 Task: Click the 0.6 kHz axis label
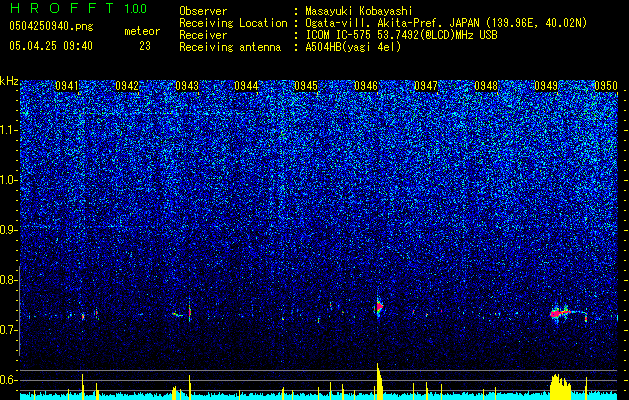(x=9, y=380)
